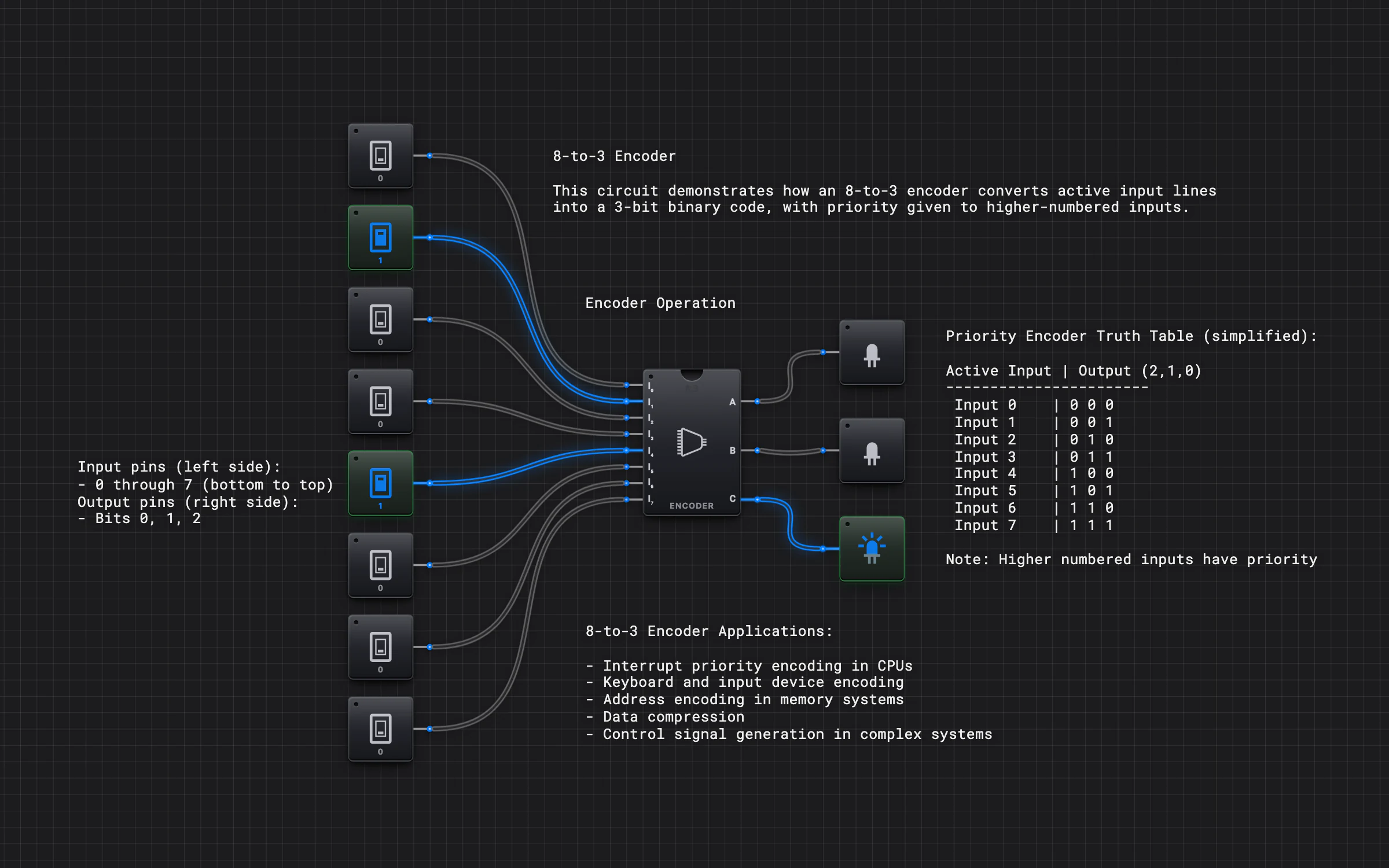Image resolution: width=1389 pixels, height=868 pixels.
Task: Flip the switch wired to encoder input I6
Action: click(x=380, y=647)
